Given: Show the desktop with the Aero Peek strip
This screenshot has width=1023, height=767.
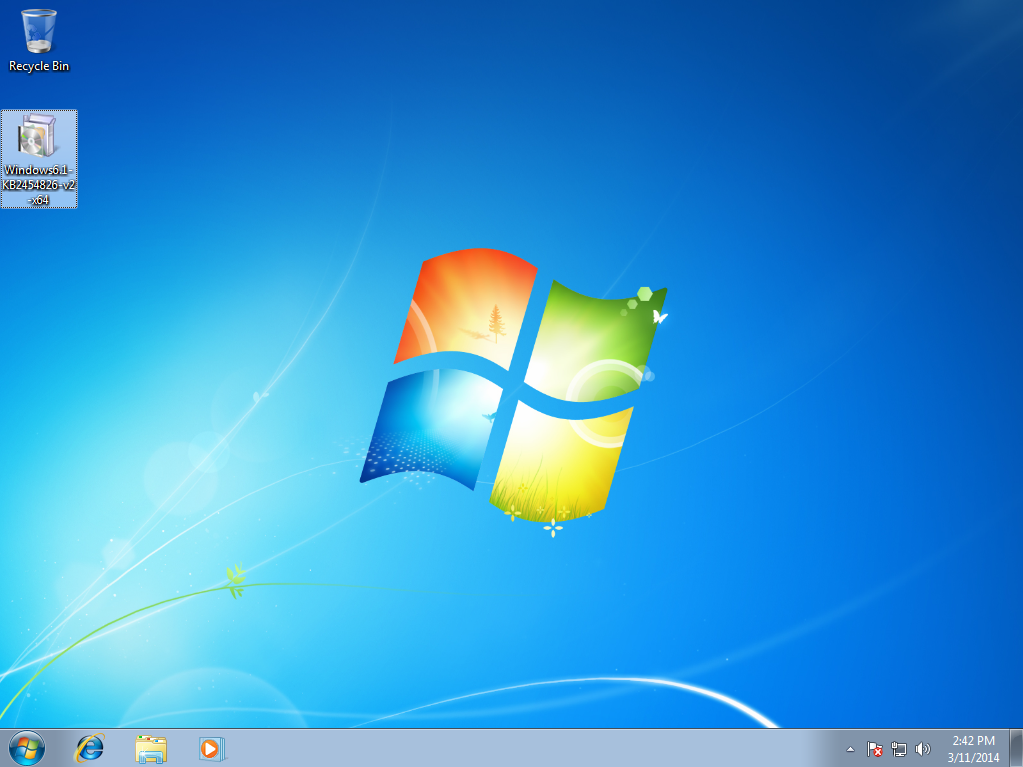Looking at the screenshot, I should tap(1019, 748).
